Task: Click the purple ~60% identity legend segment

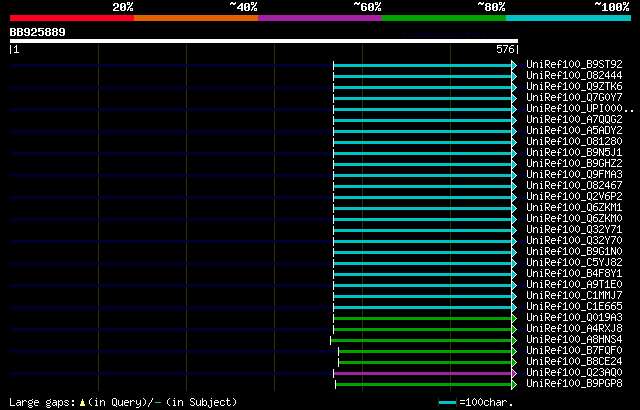Action: point(320,18)
